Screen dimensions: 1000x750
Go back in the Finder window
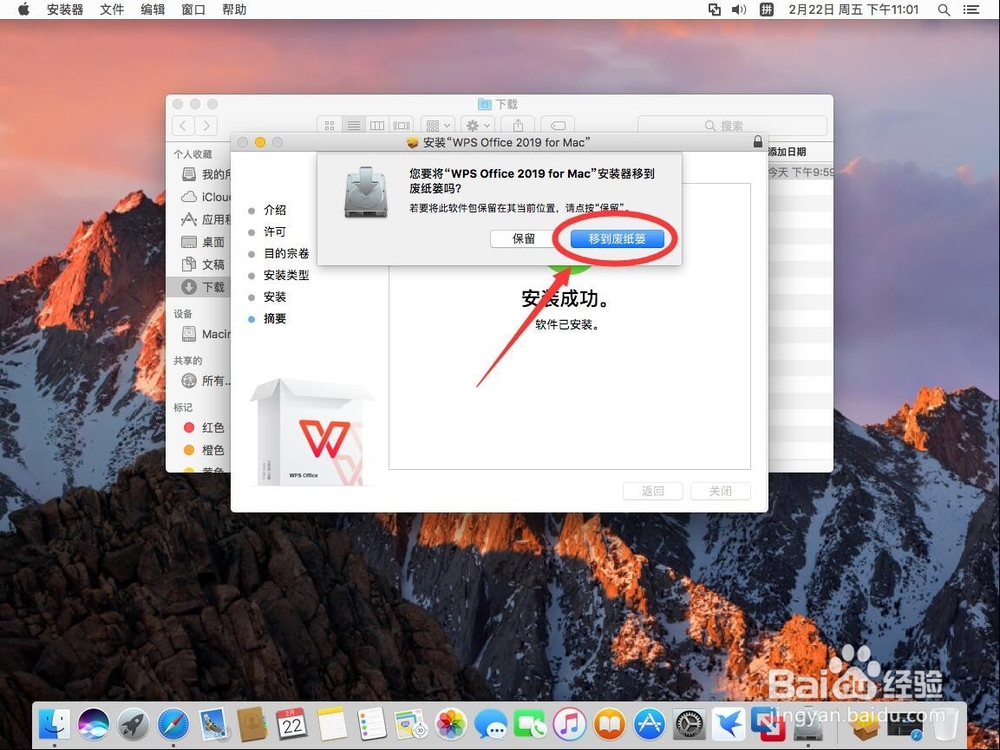point(184,125)
